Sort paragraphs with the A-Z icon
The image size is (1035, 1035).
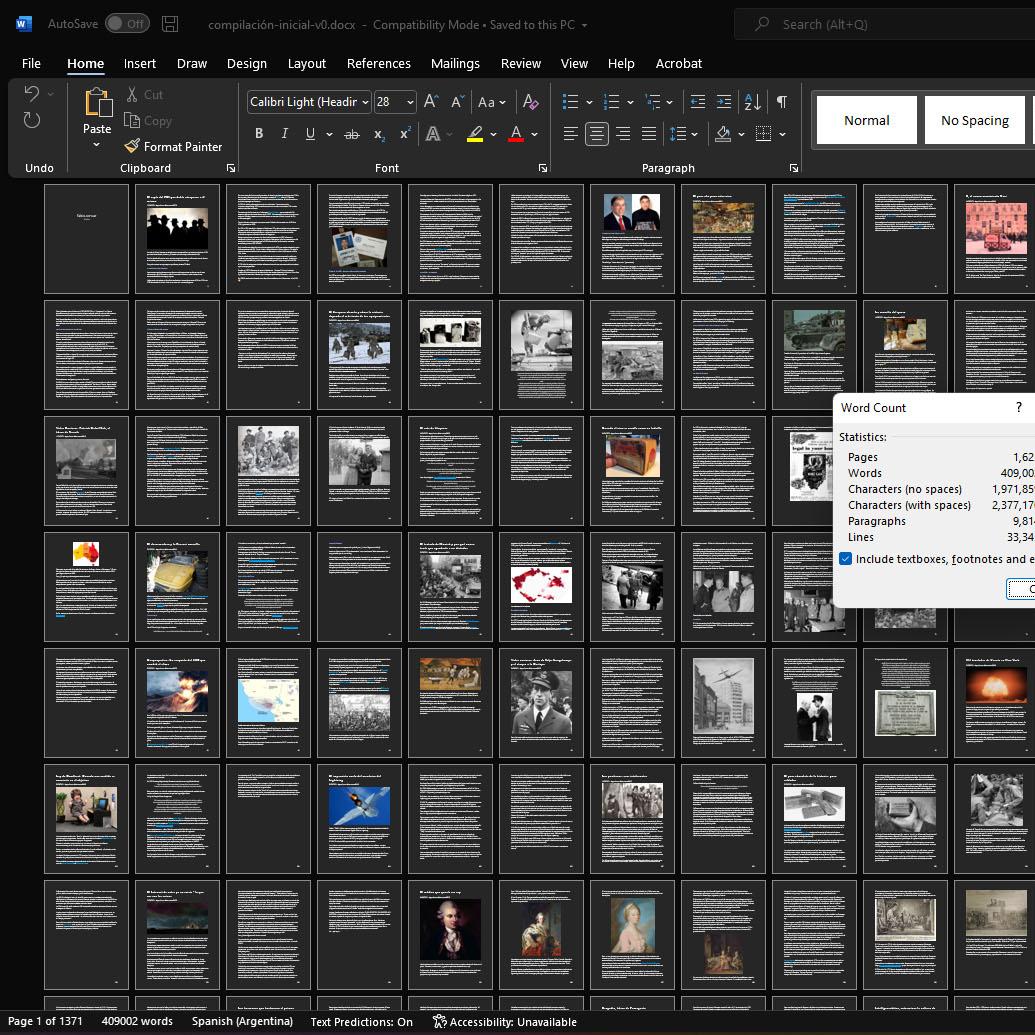(752, 102)
